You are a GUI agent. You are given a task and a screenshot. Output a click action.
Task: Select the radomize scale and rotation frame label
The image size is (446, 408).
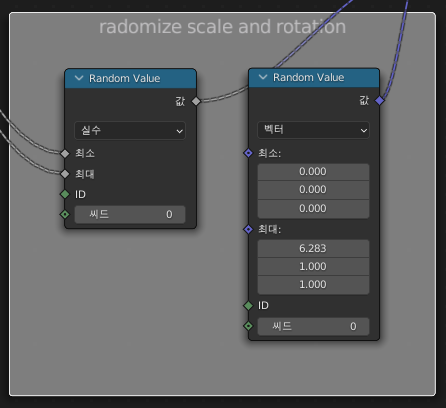click(x=222, y=27)
